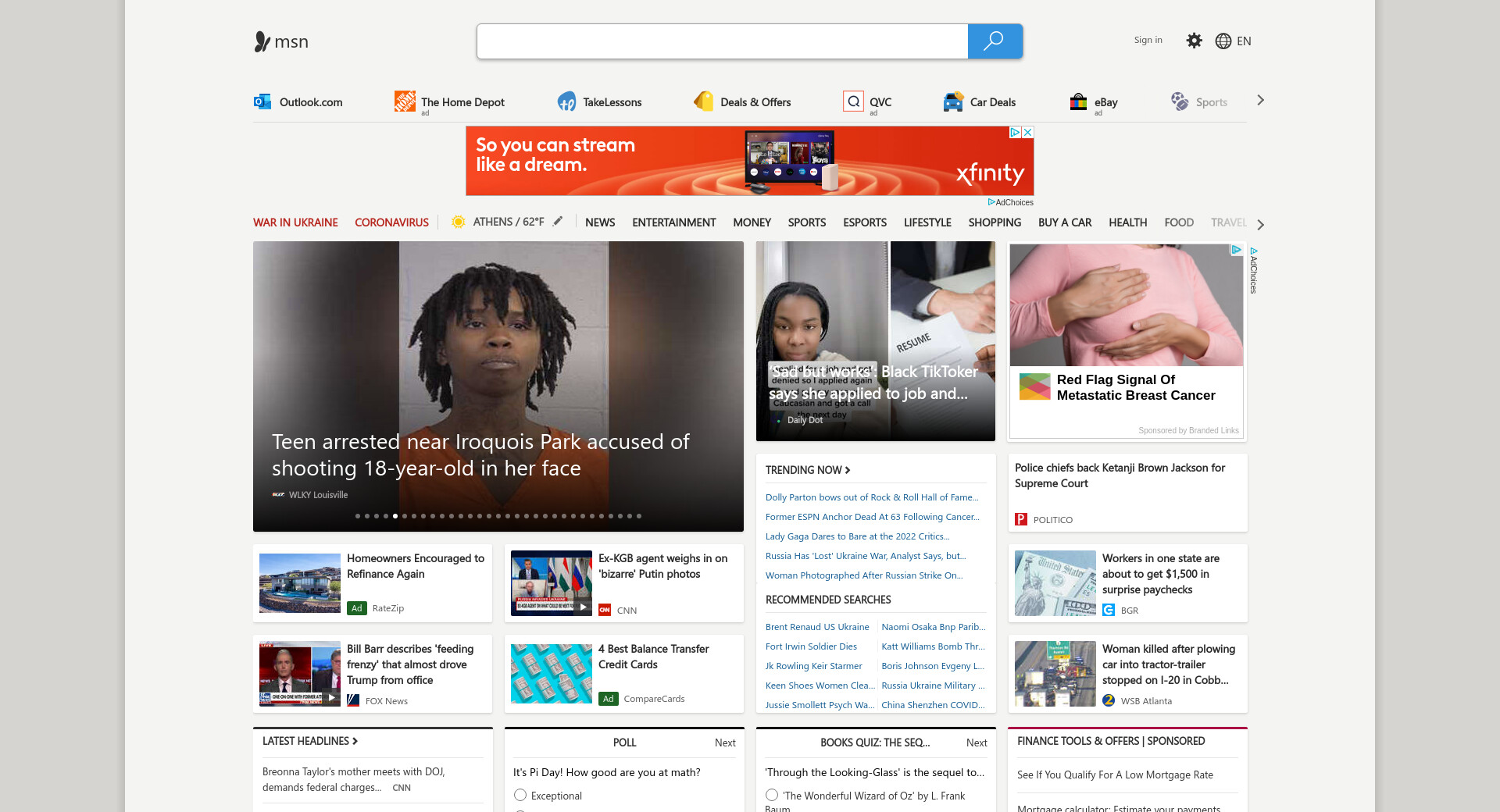The width and height of the screenshot is (1500, 812).
Task: Click the WSB Atlanta source icon
Action: (1109, 700)
